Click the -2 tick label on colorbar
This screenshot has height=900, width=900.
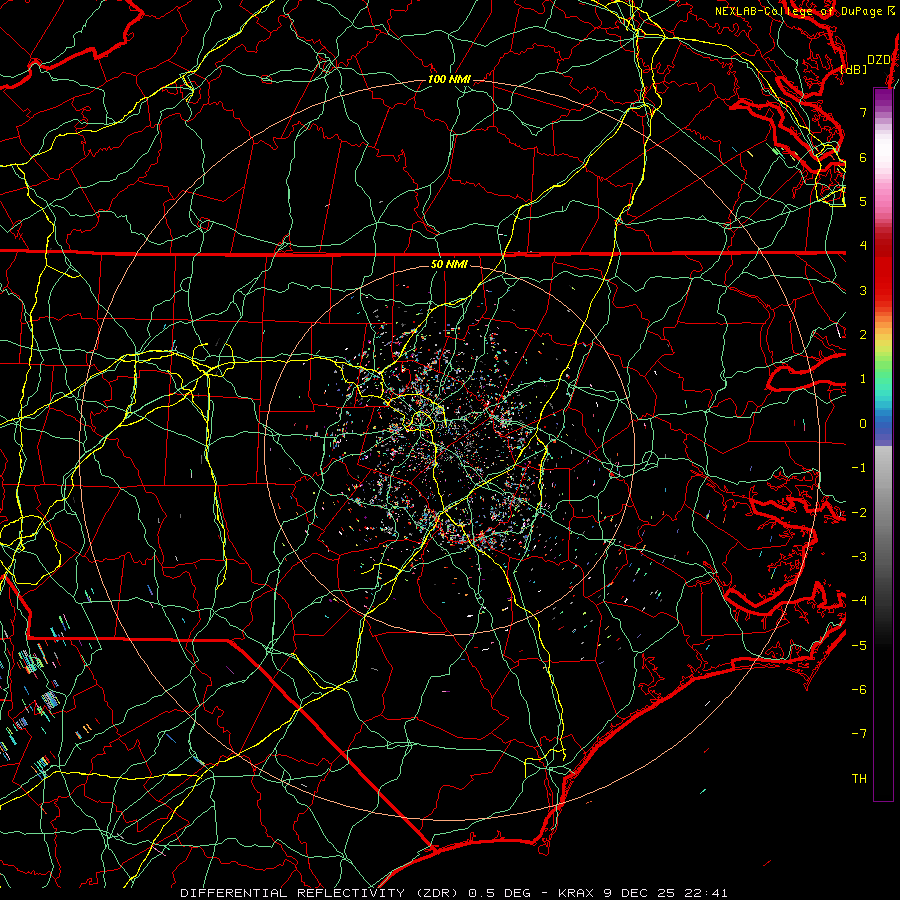pyautogui.click(x=859, y=512)
